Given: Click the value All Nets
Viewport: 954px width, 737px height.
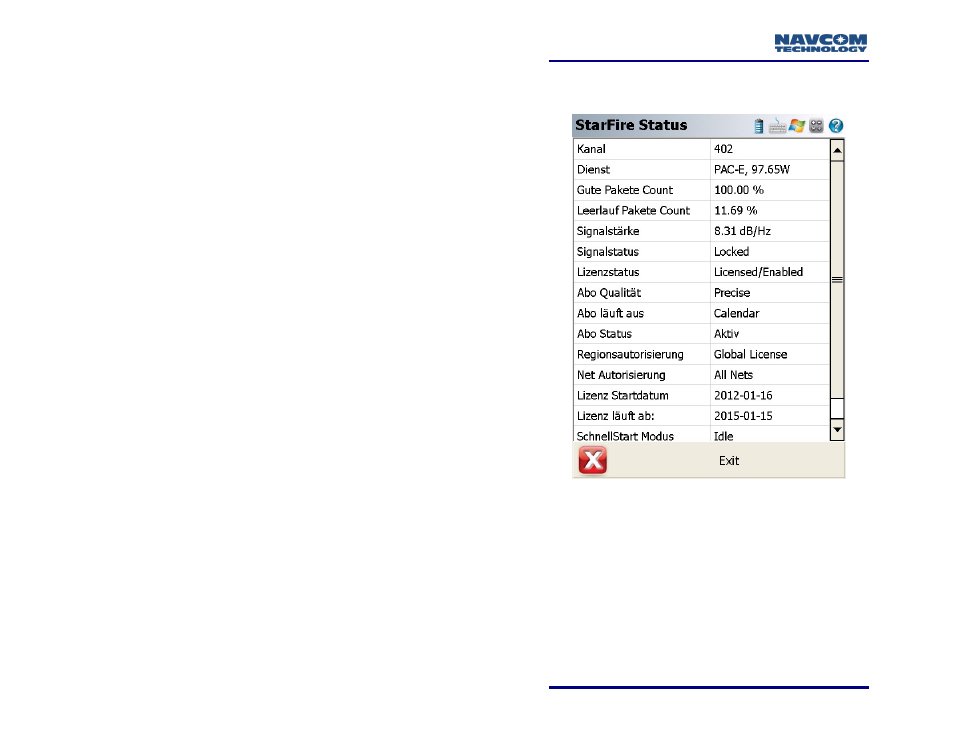Looking at the screenshot, I should pos(733,375).
